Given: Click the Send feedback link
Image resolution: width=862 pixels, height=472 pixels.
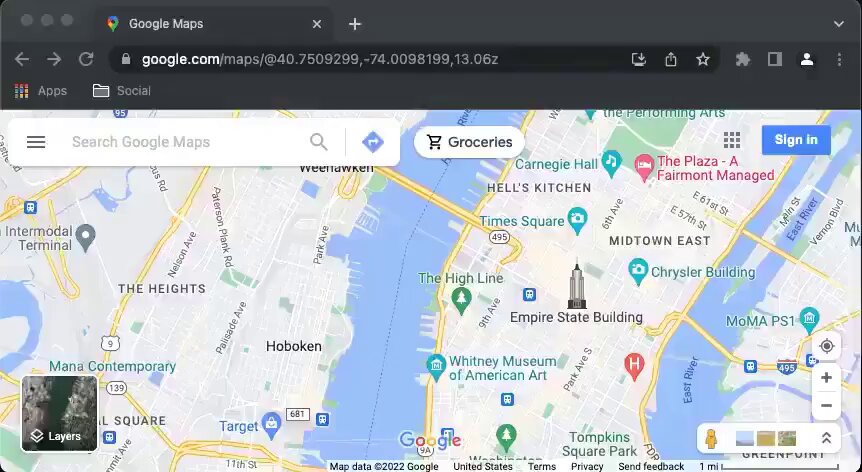Looking at the screenshot, I should point(651,467).
